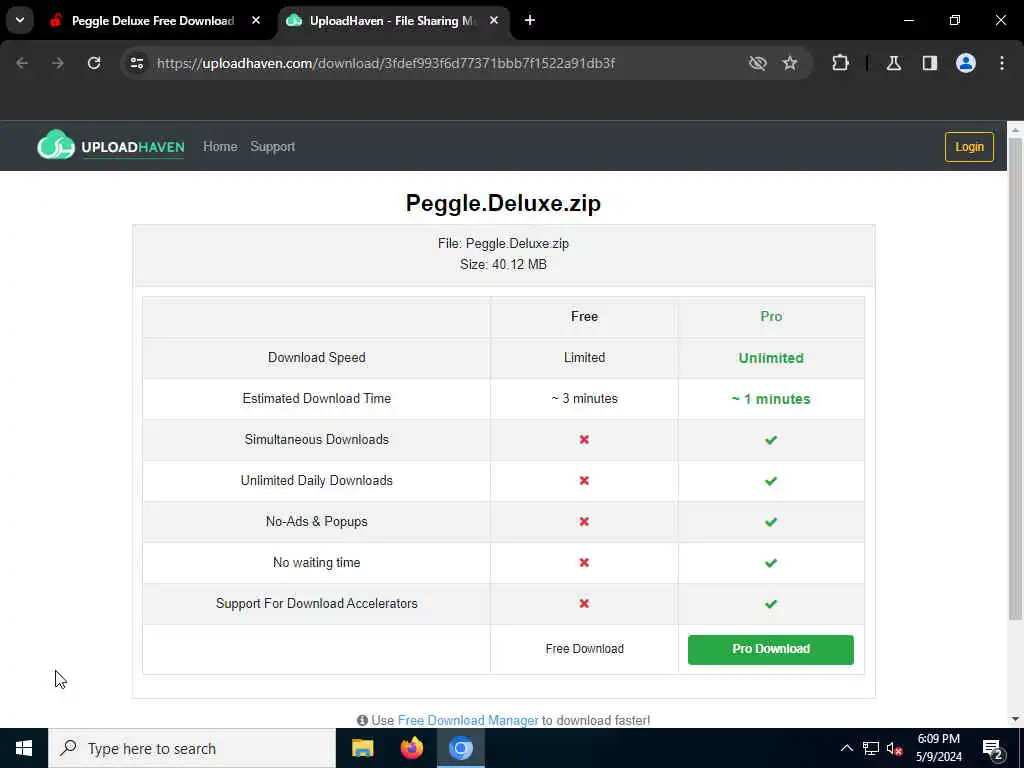Open Chrome three-dot menu
Screen dimensions: 1024x768
[1002, 63]
